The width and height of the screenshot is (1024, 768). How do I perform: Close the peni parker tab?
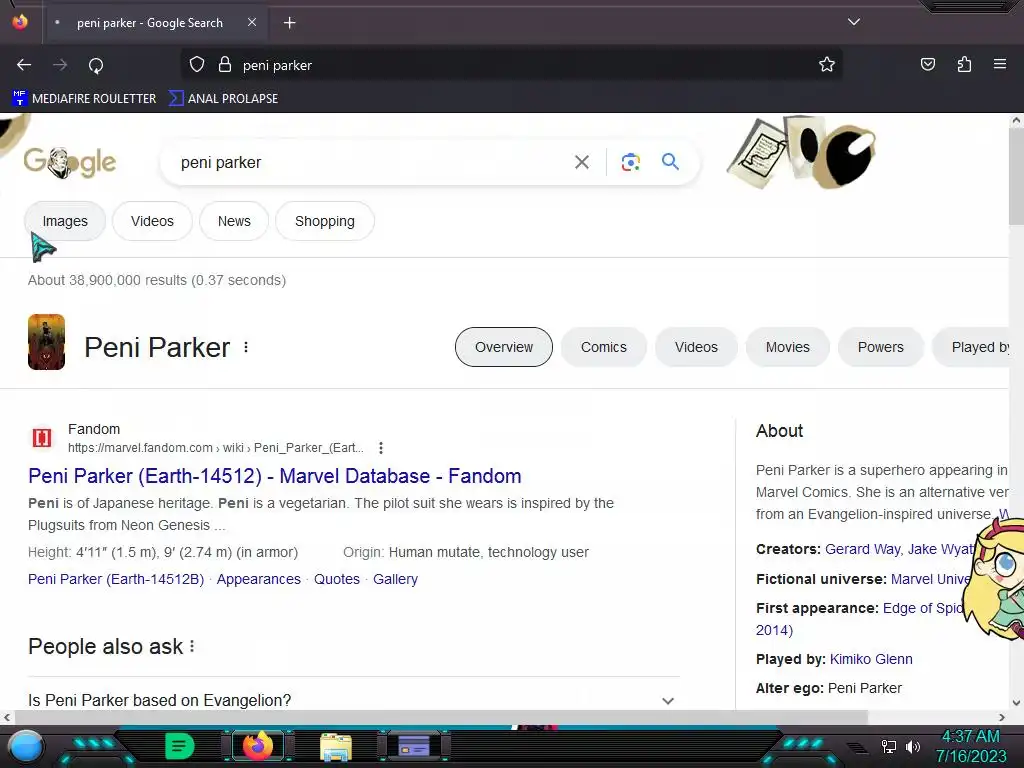coord(252,22)
